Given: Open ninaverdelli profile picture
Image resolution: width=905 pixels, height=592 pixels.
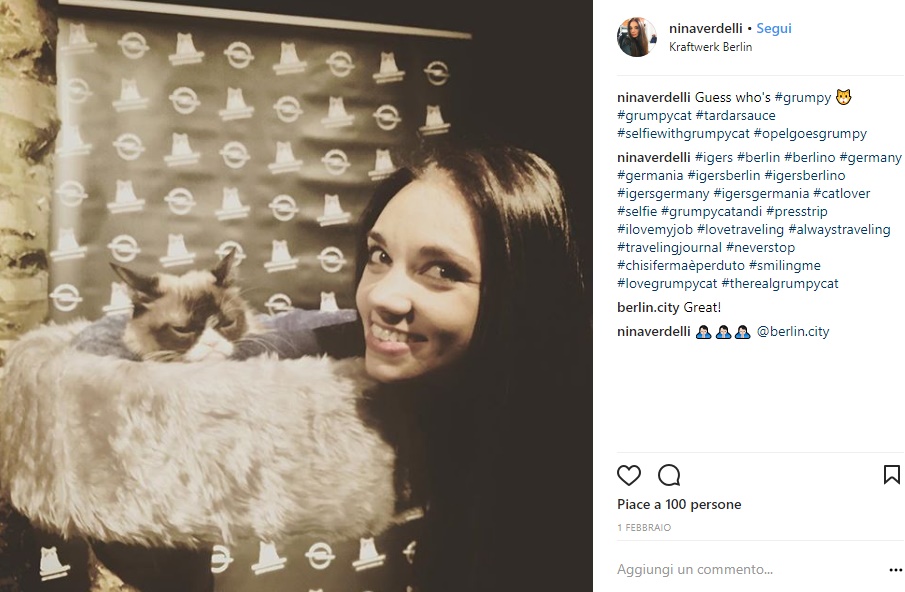Looking at the screenshot, I should tap(637, 37).
